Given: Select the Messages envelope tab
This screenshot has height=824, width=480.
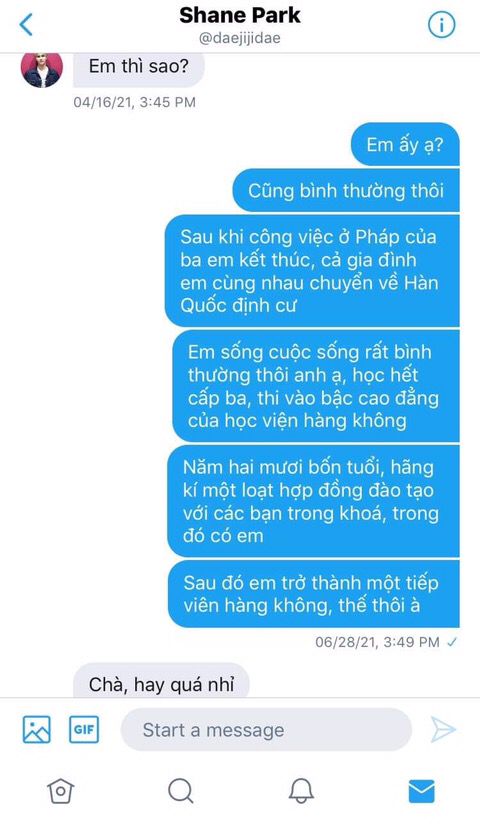Looking at the screenshot, I should coord(422,791).
